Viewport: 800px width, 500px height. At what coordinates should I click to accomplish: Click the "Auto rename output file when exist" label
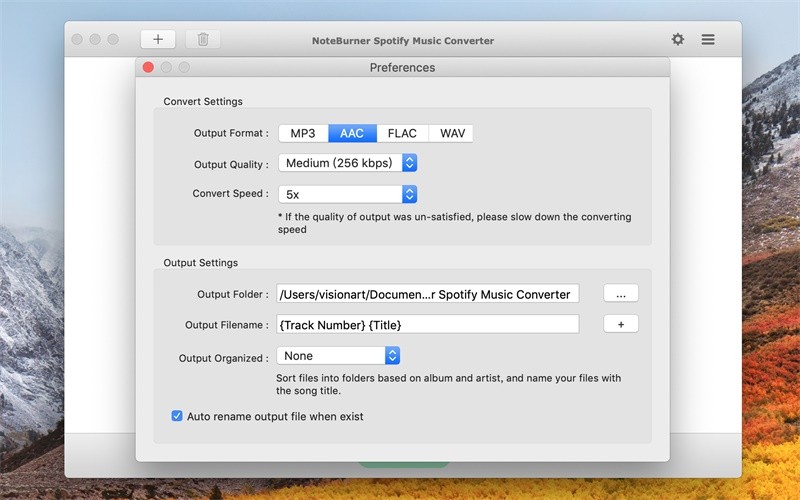tap(275, 416)
